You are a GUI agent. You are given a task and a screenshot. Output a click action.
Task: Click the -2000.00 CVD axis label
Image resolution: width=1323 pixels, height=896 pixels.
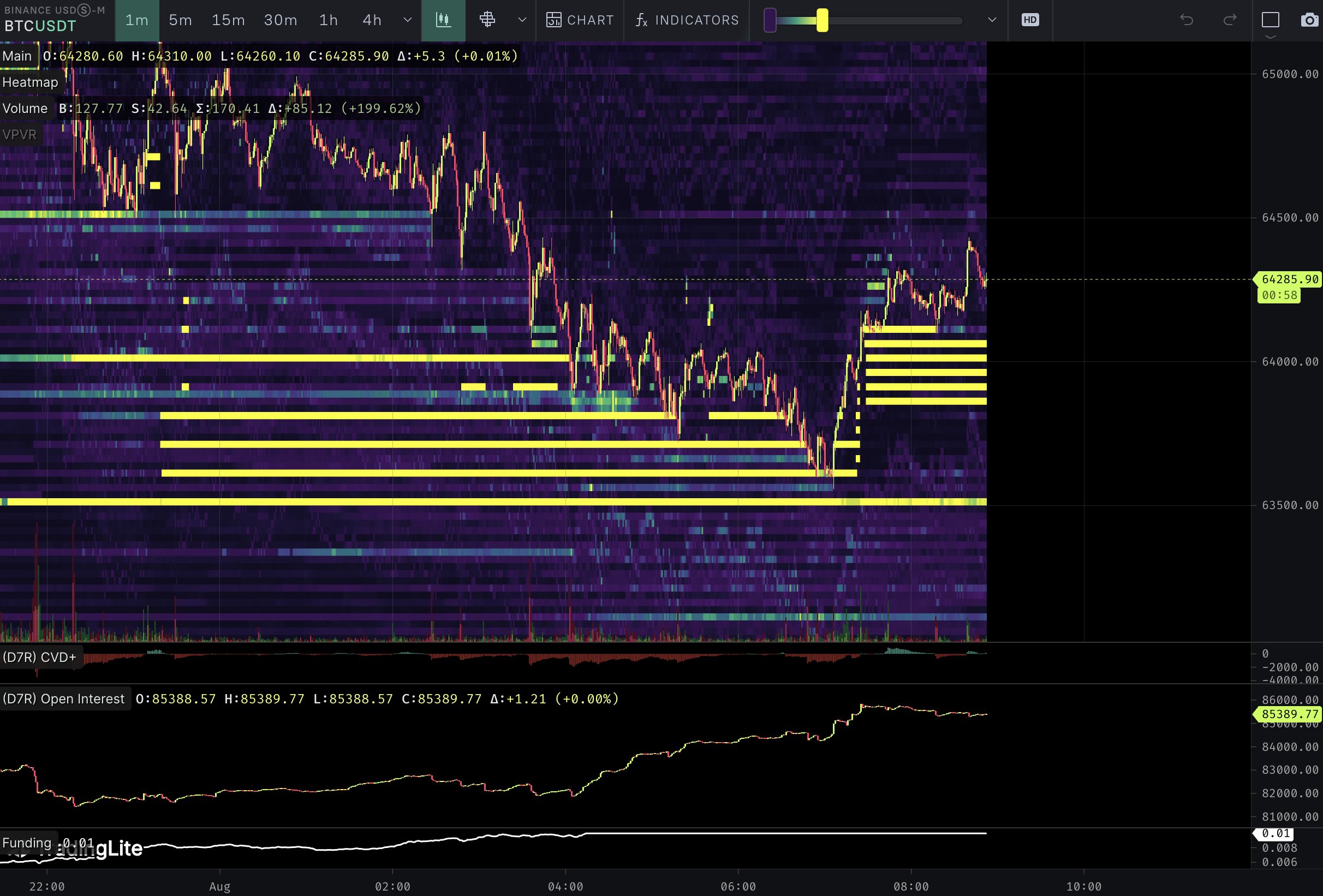point(1290,667)
